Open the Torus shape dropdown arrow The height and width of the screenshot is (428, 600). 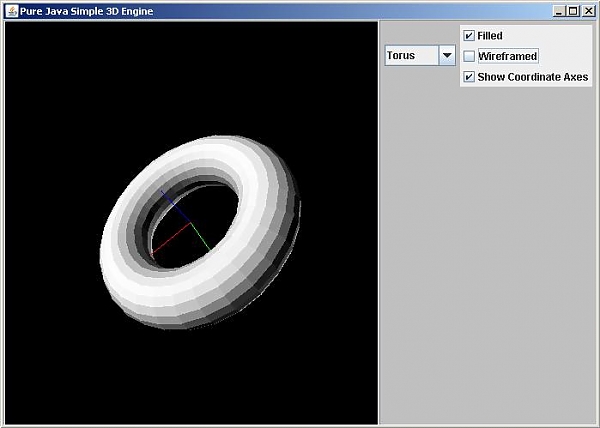tap(447, 55)
